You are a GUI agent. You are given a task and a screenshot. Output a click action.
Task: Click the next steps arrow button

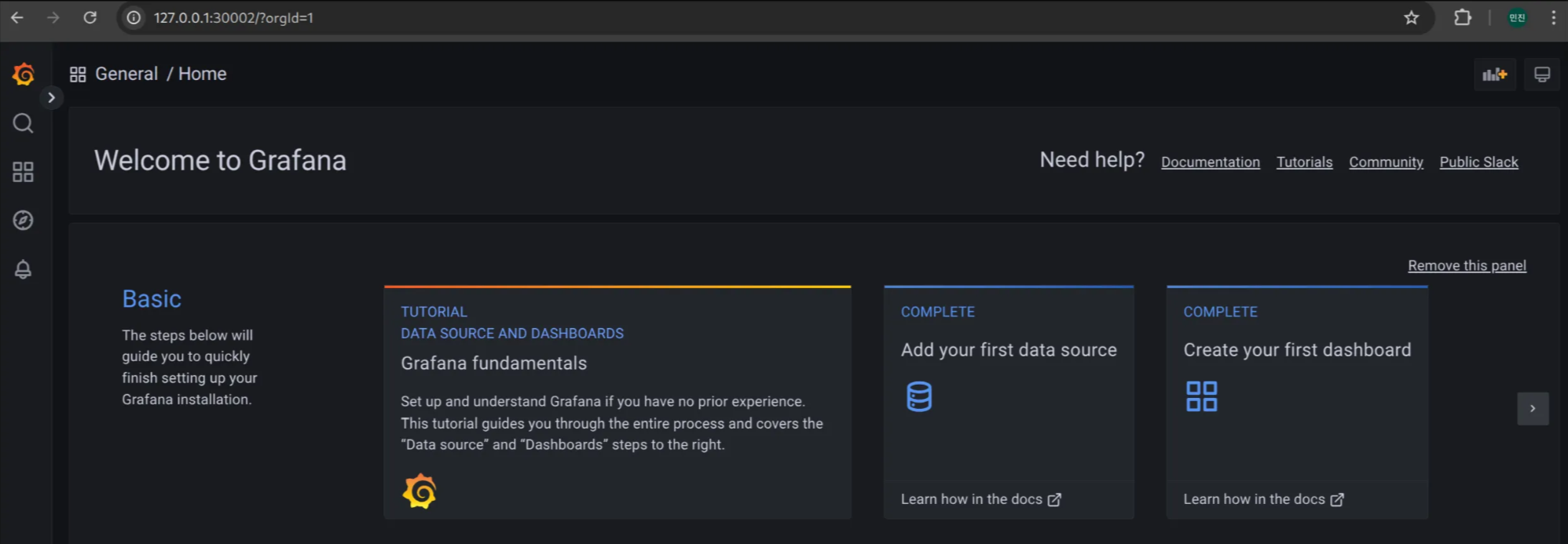[x=1533, y=409]
